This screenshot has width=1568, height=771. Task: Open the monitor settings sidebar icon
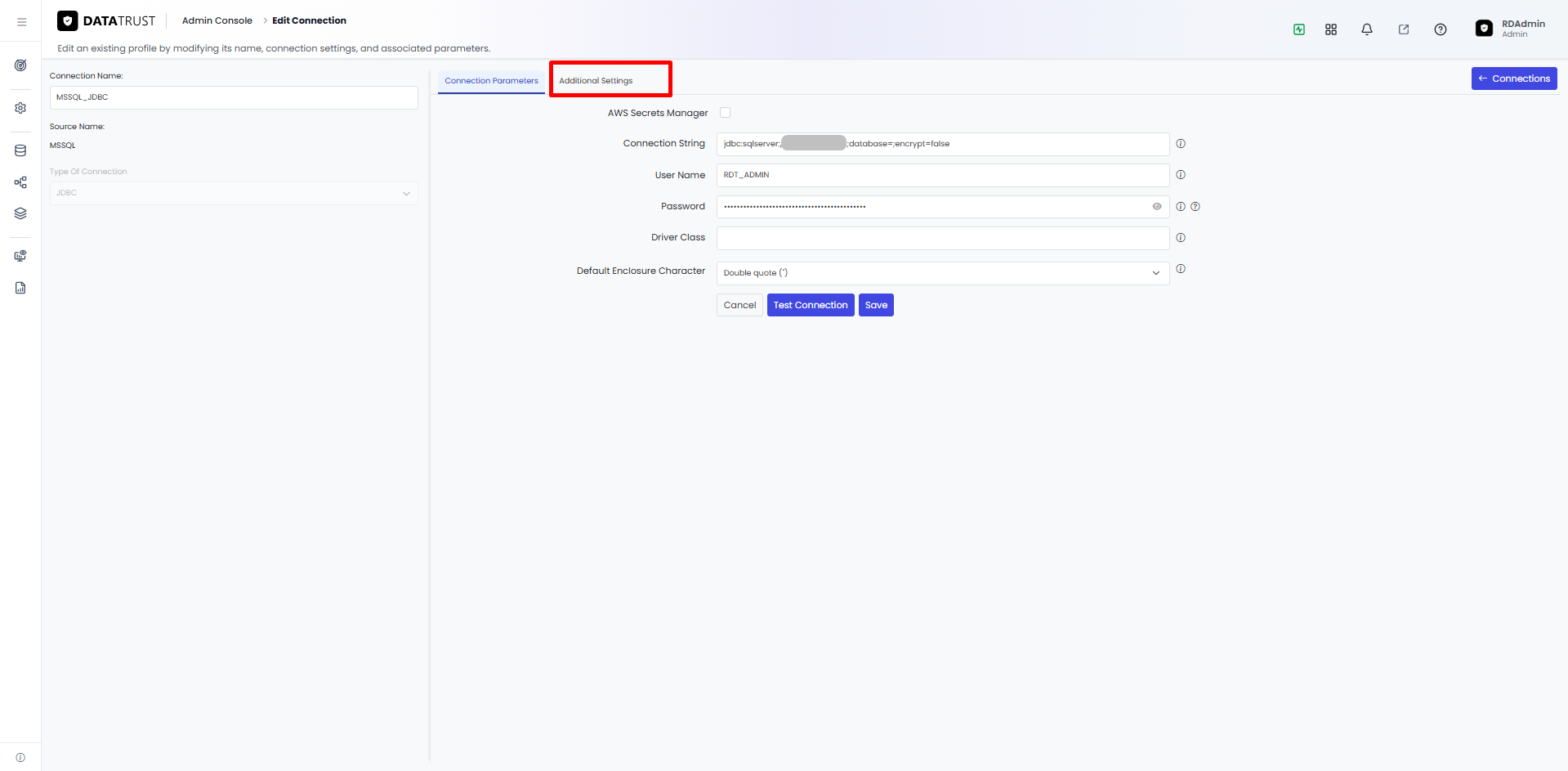(x=20, y=256)
